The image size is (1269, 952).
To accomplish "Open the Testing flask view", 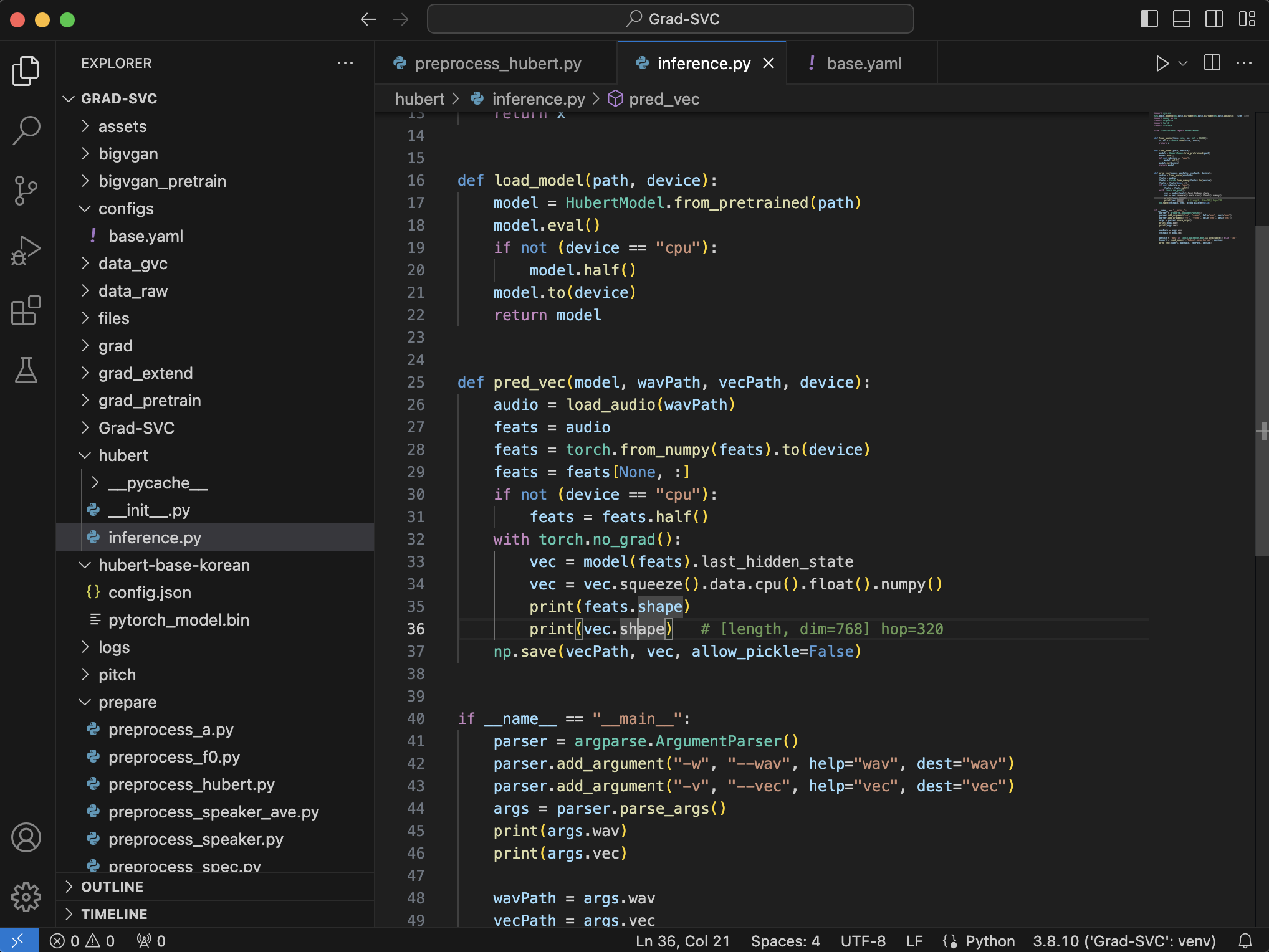I will (26, 370).
